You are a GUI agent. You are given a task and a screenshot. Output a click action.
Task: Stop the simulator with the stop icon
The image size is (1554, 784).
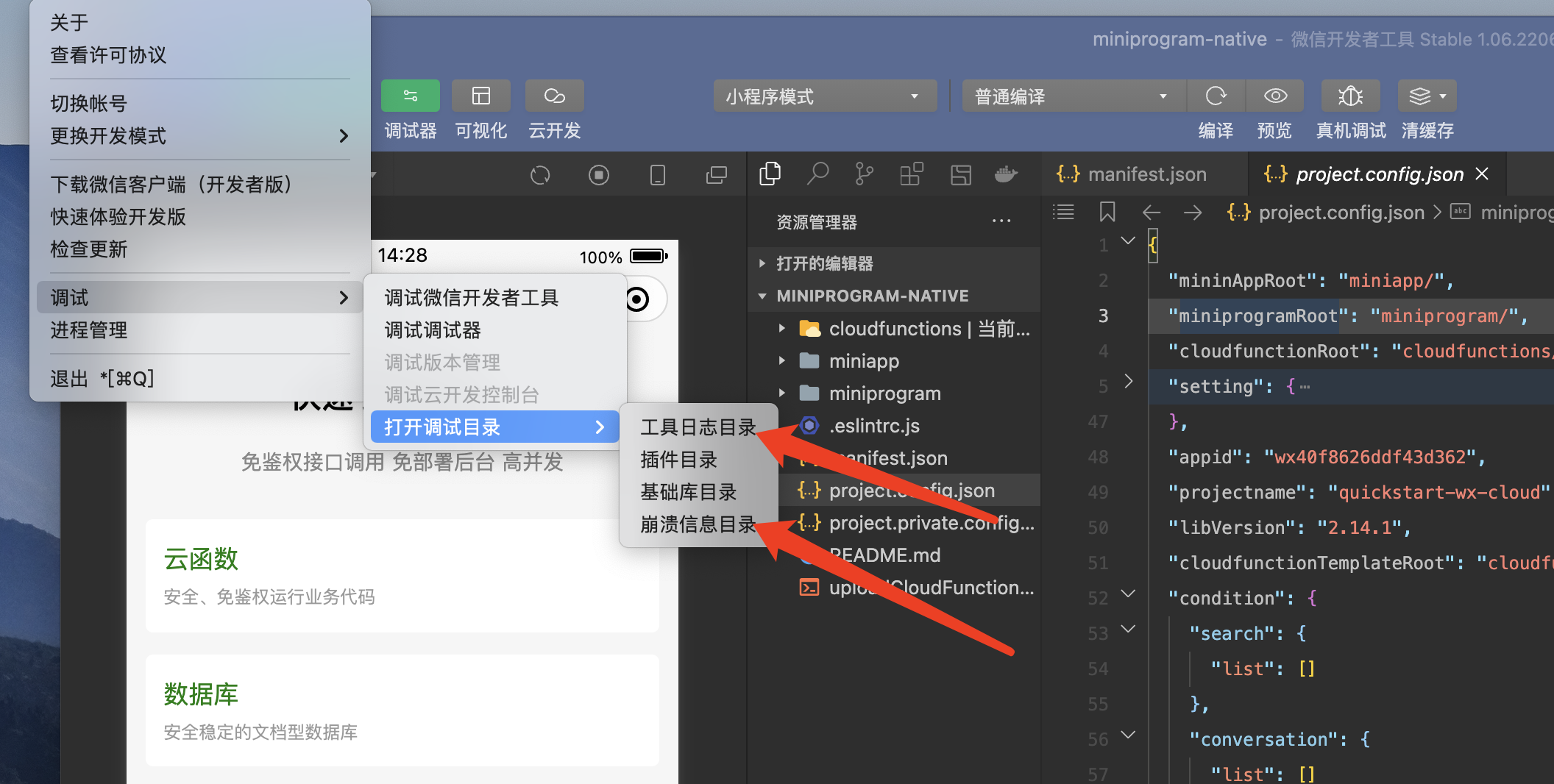(x=599, y=175)
